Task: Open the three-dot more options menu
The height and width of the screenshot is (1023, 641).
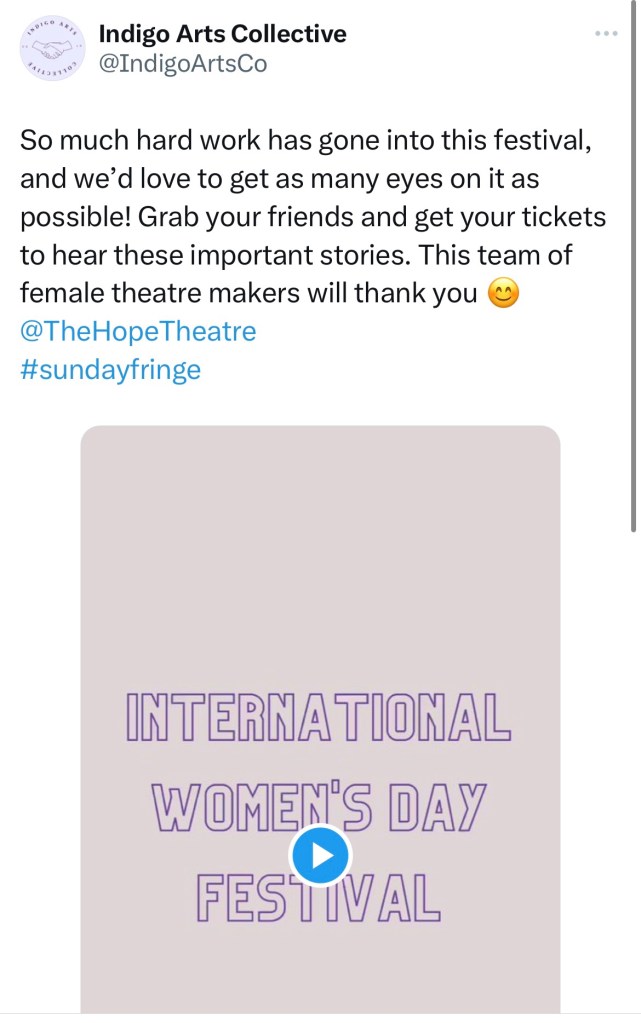Action: [606, 33]
